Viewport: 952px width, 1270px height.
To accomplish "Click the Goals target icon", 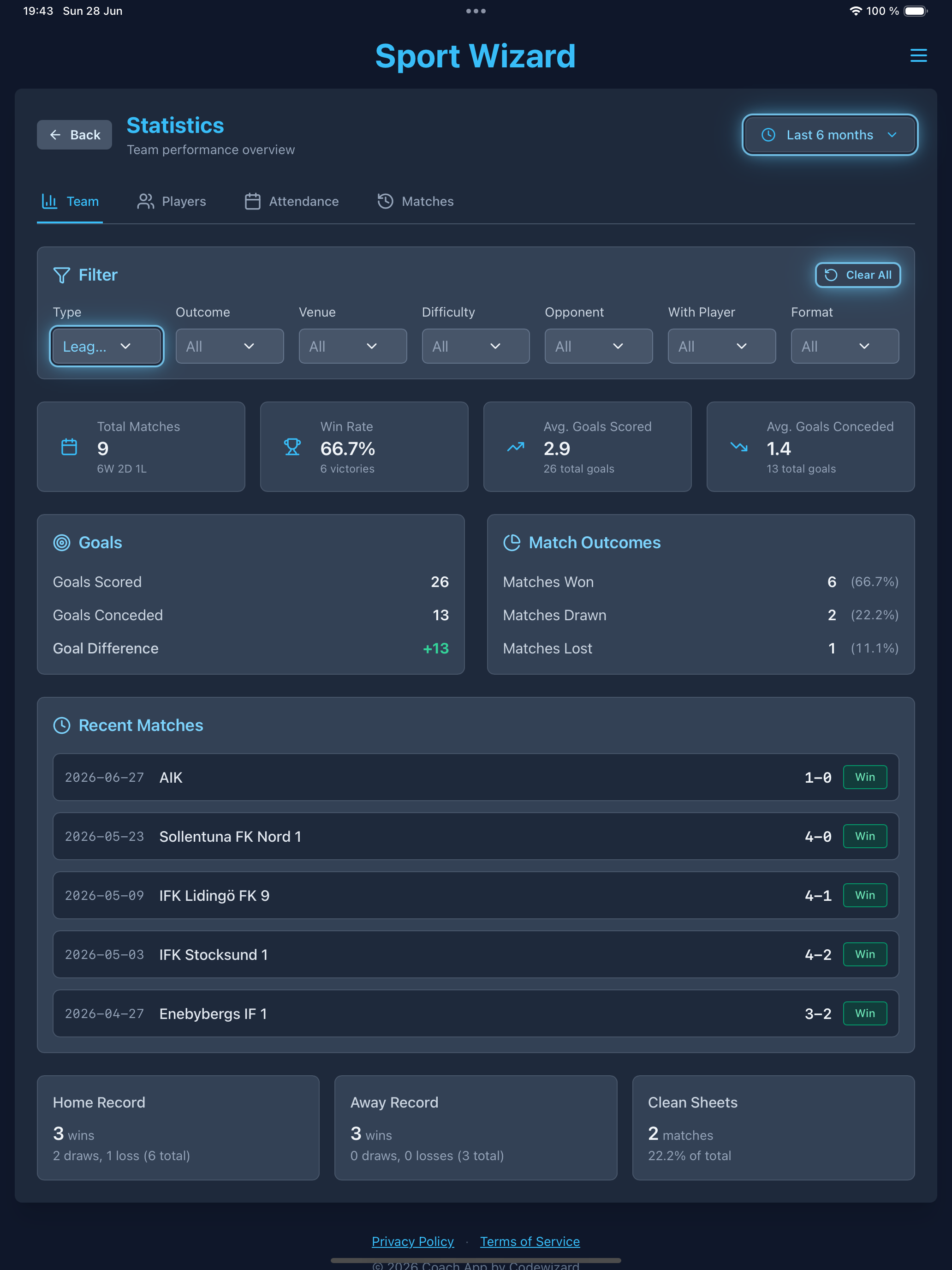I will (61, 543).
